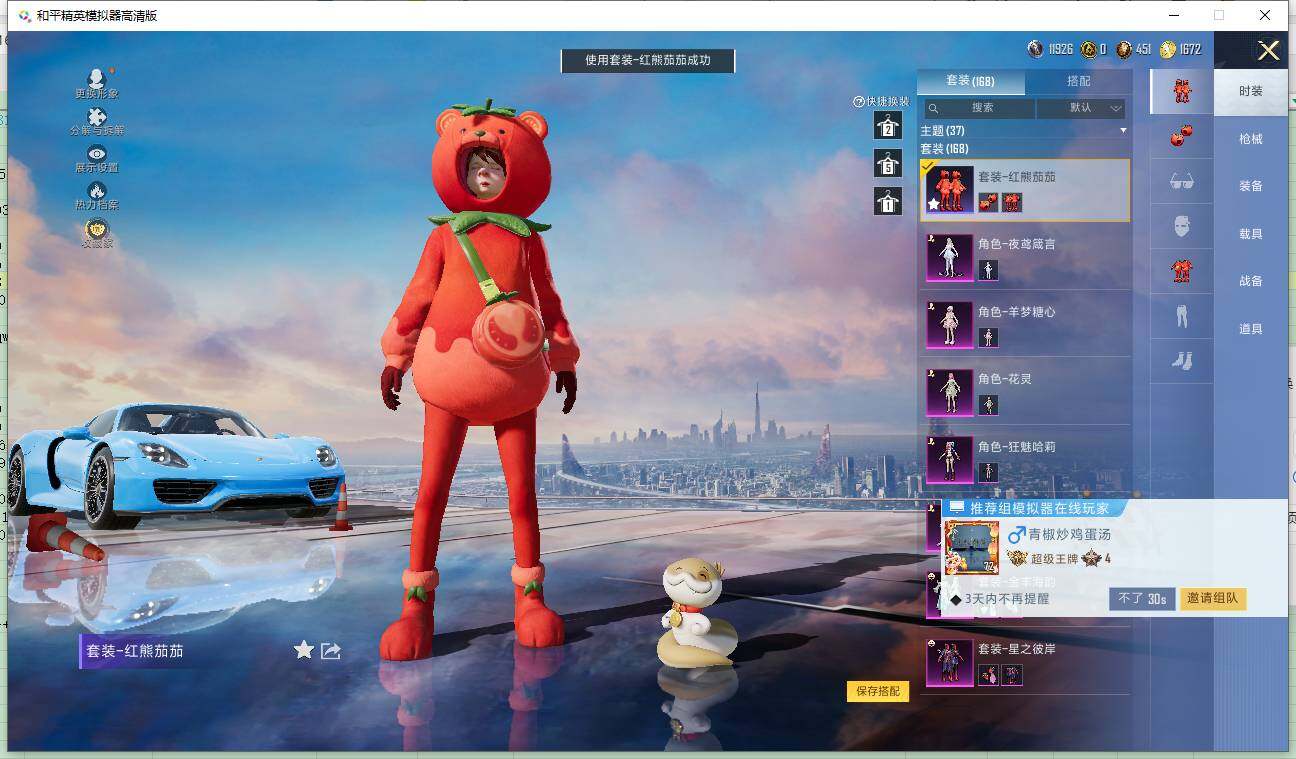Select the outfit set category icon in sidebar

click(1182, 91)
